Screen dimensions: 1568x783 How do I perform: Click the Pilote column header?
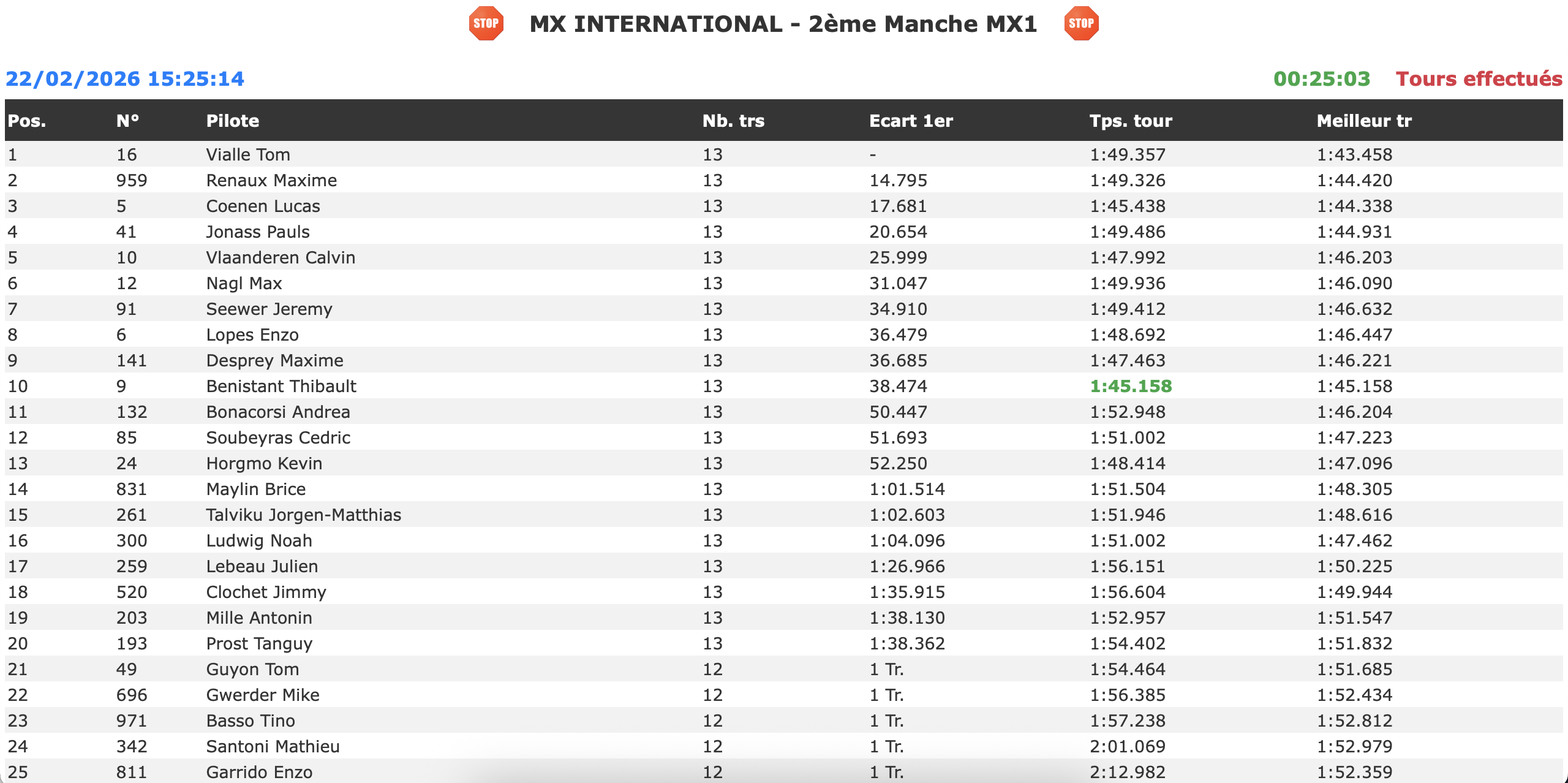tap(233, 121)
